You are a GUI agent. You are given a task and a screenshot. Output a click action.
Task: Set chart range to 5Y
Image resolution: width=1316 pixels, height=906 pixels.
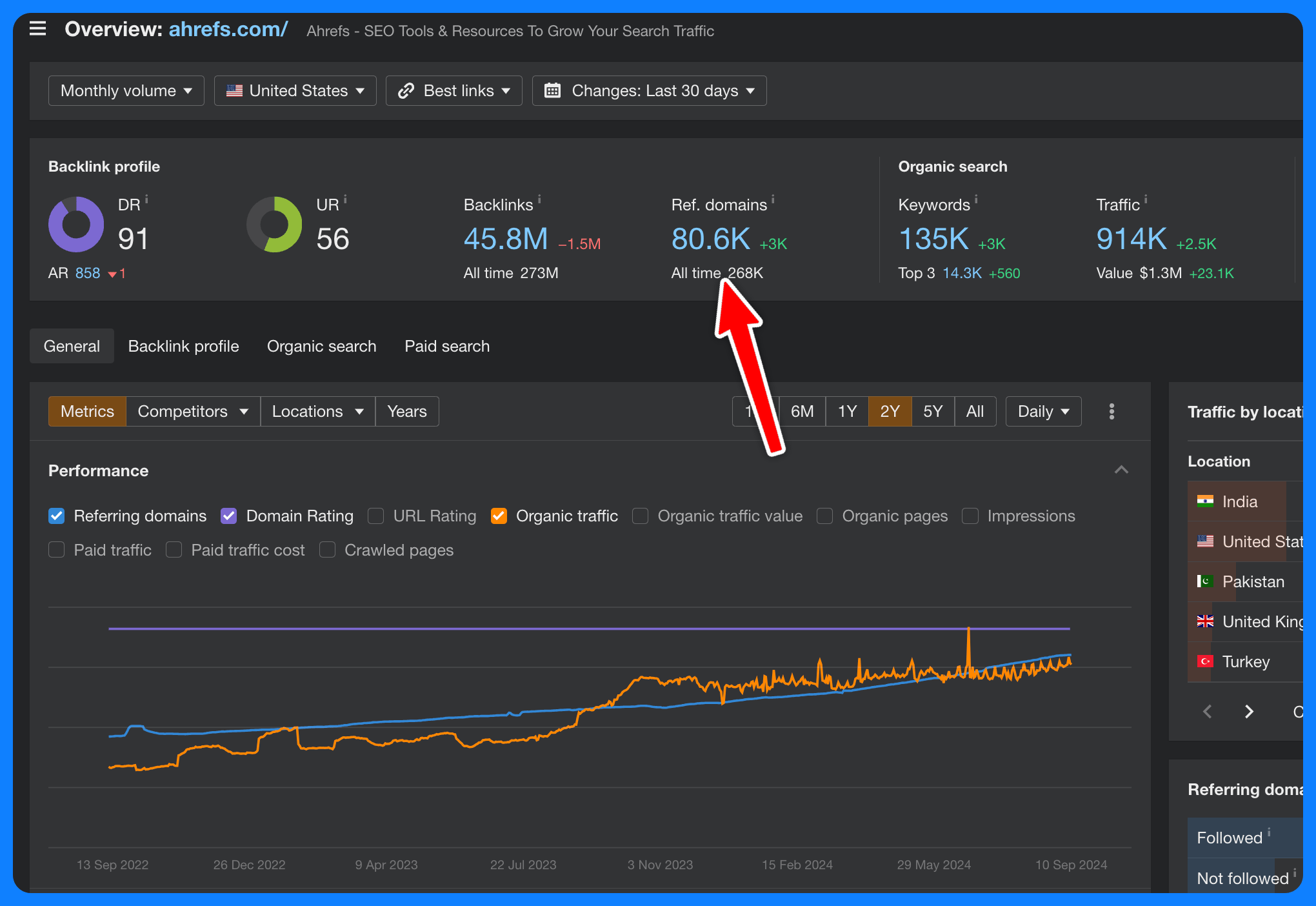[933, 412]
